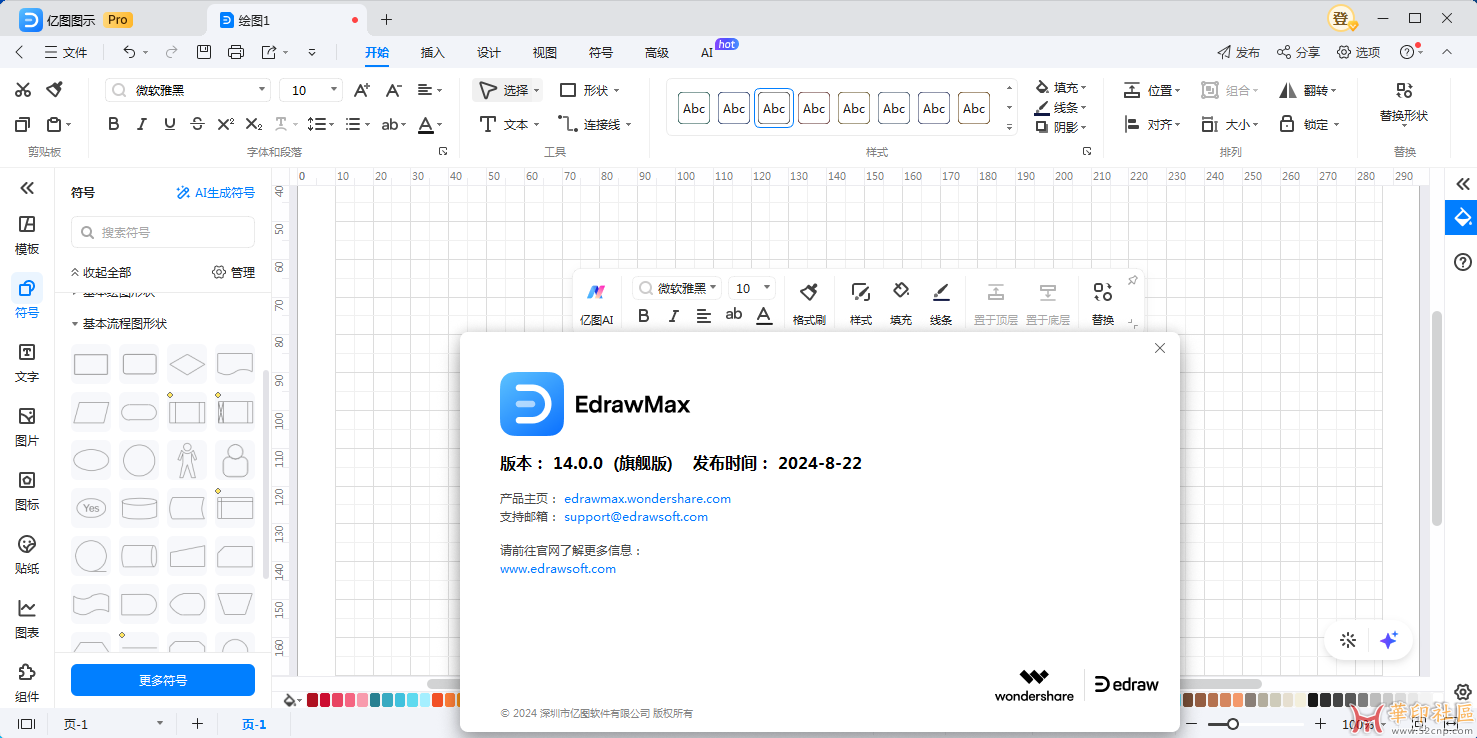Click the Copy icon in clipboard group
Image resolution: width=1477 pixels, height=738 pixels.
23,124
